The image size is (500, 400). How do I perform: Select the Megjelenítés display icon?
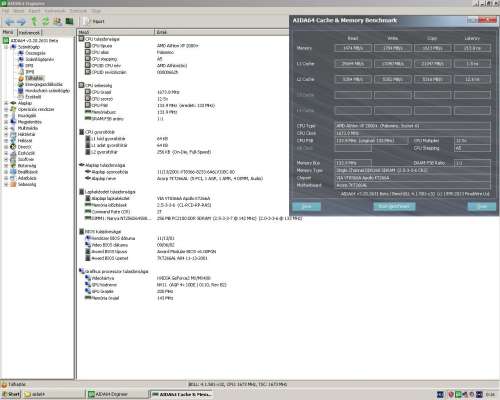point(13,122)
